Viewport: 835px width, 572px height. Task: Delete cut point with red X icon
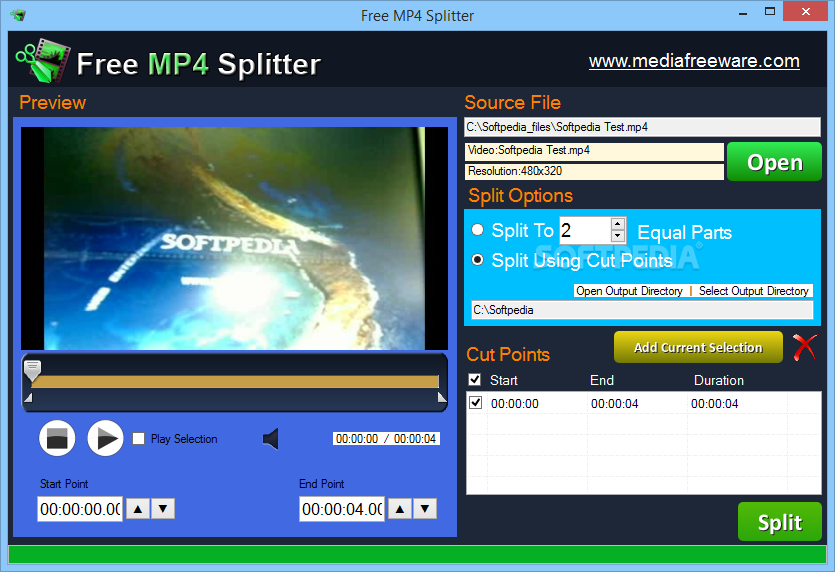pos(804,348)
